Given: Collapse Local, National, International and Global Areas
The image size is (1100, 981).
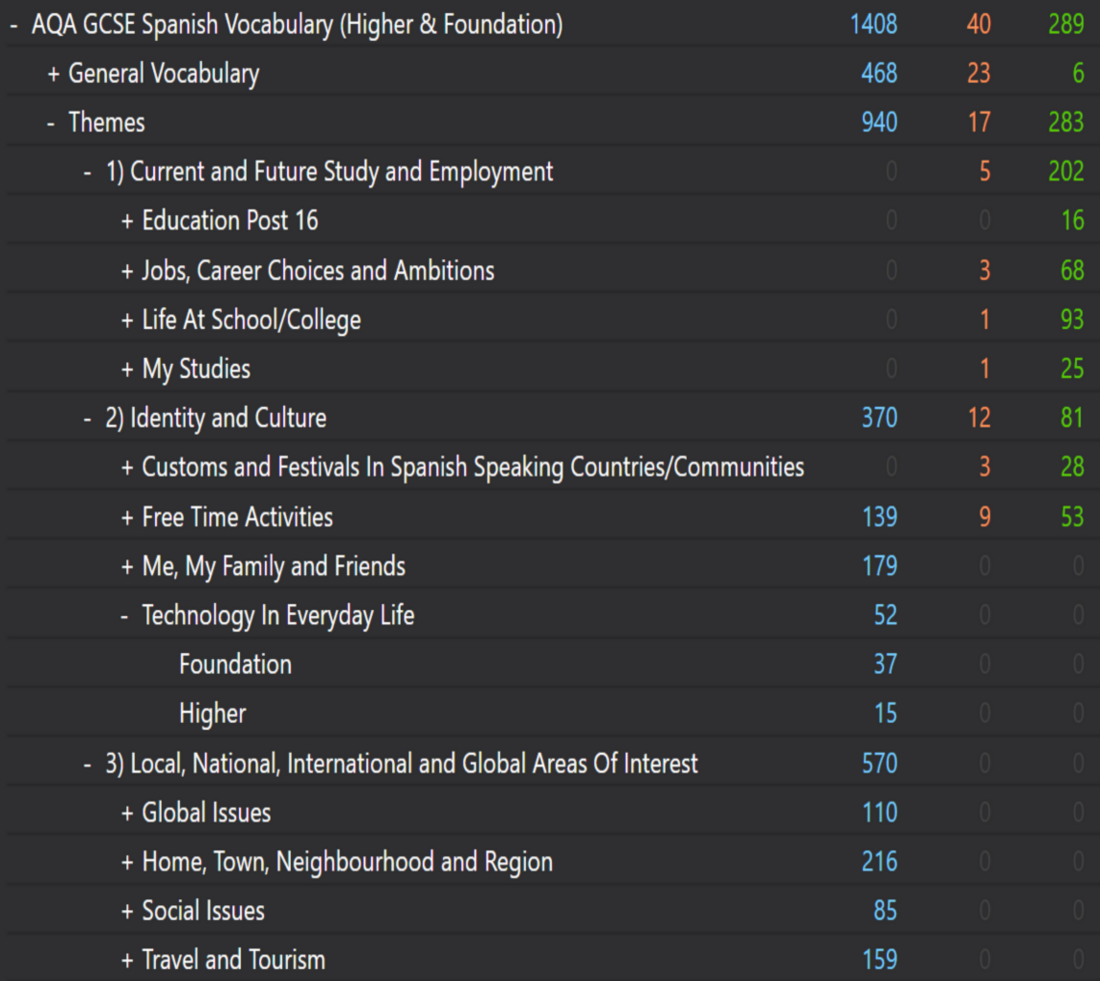Looking at the screenshot, I should pyautogui.click(x=88, y=764).
